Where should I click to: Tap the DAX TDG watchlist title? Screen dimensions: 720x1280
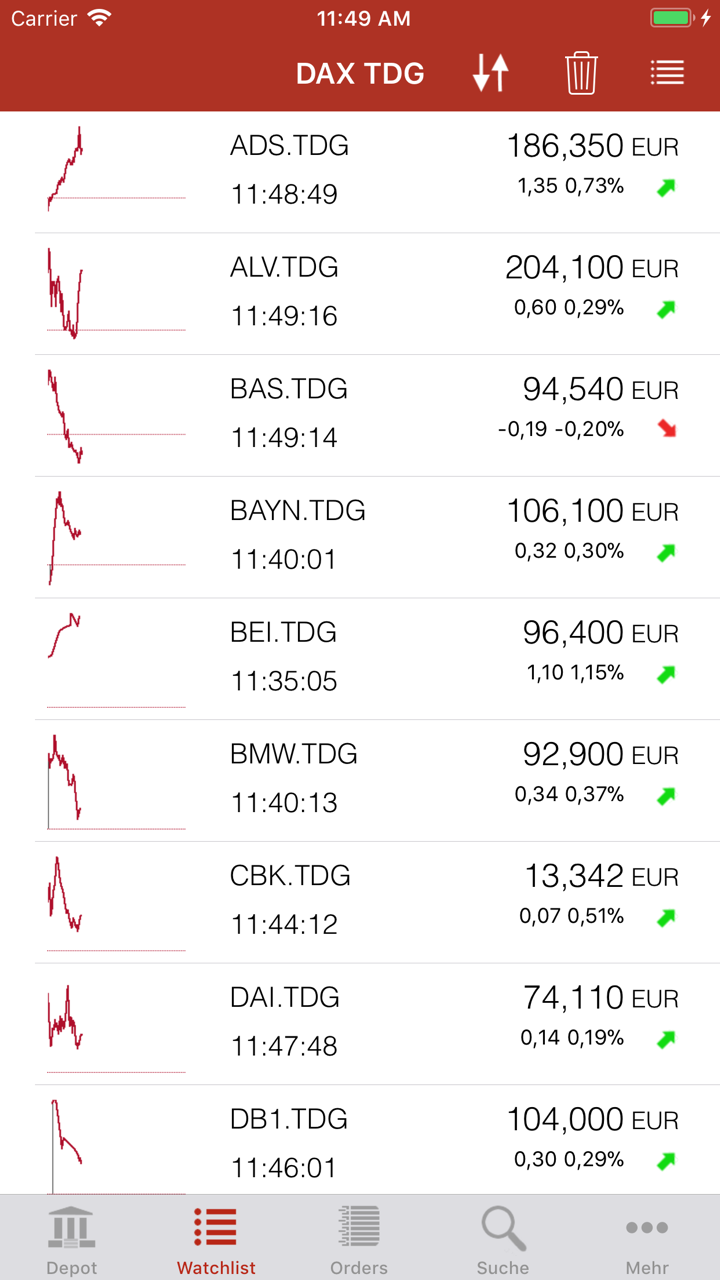click(360, 73)
